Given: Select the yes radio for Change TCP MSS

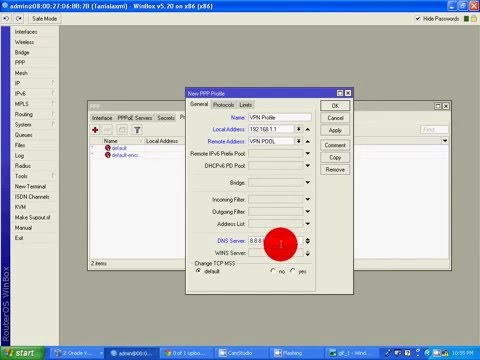Looking at the screenshot, I should (293, 271).
